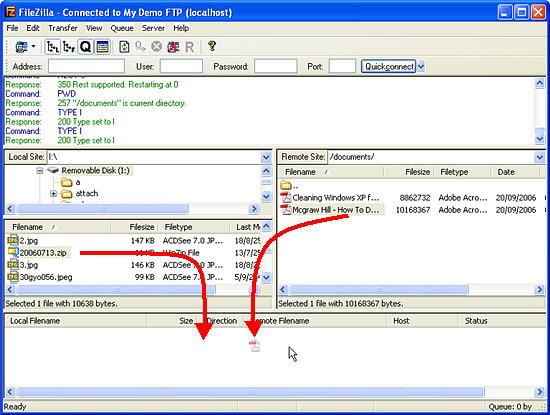Image resolution: width=550 pixels, height=415 pixels.
Task: Open the Transfer menu
Action: pyautogui.click(x=63, y=28)
